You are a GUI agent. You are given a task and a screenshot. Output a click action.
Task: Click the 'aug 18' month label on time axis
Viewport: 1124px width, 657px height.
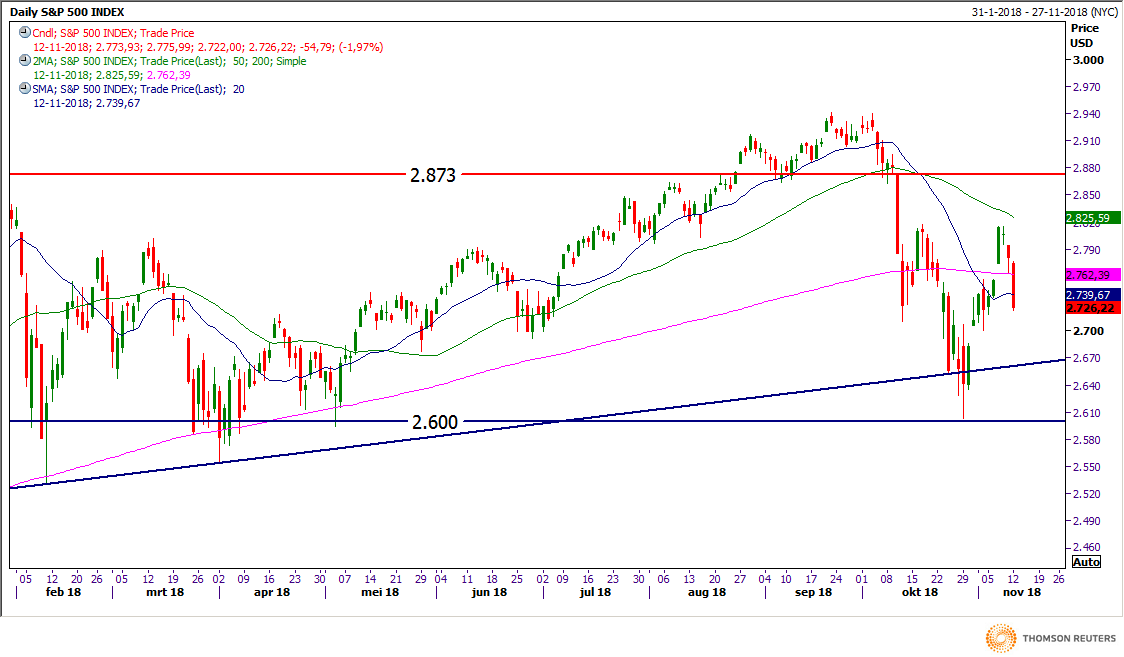point(706,592)
